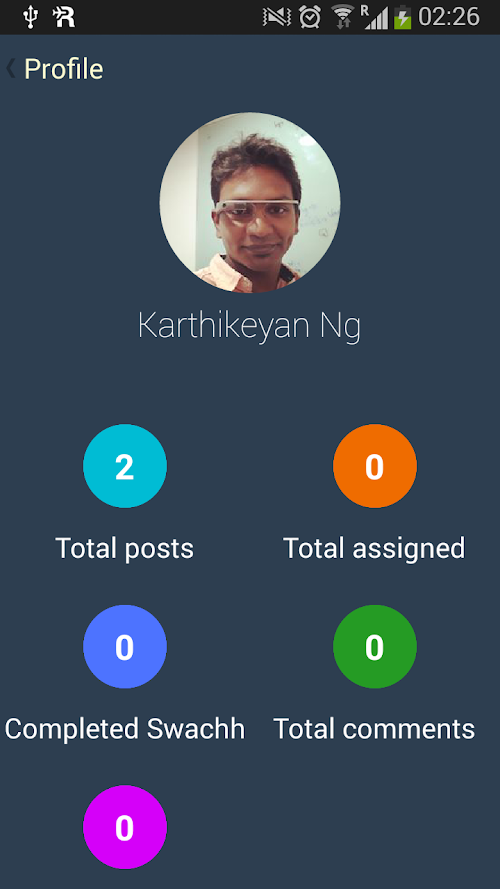Tap the circular profile photo

point(250,202)
